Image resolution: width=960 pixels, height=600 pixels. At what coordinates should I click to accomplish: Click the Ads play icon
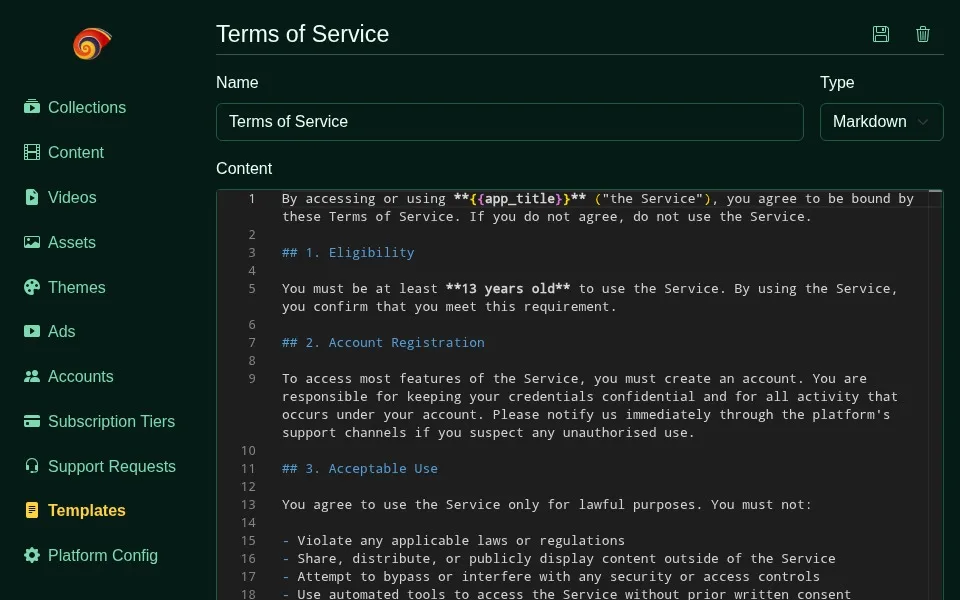coord(32,331)
